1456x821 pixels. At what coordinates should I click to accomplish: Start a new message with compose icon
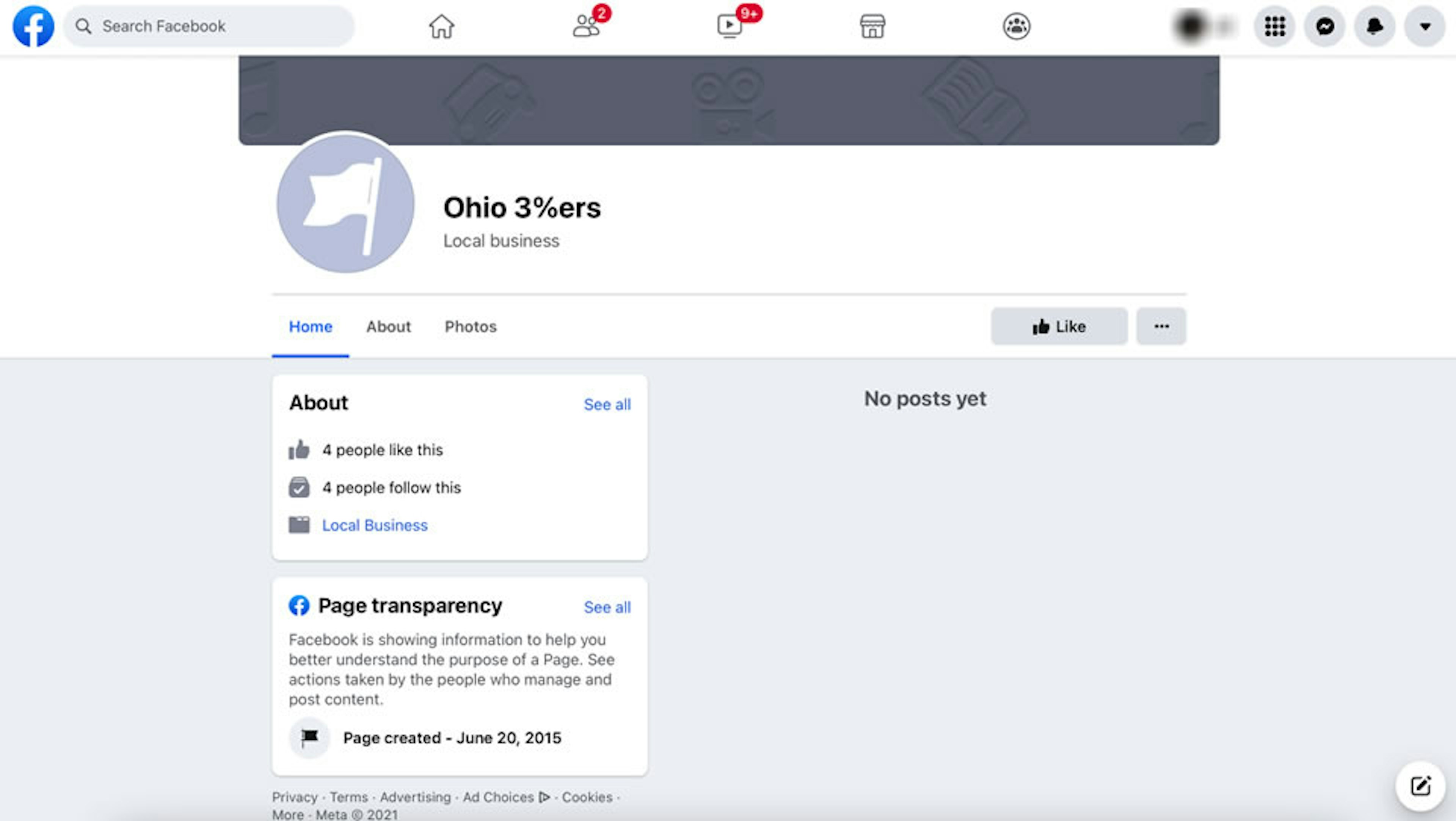[x=1420, y=786]
